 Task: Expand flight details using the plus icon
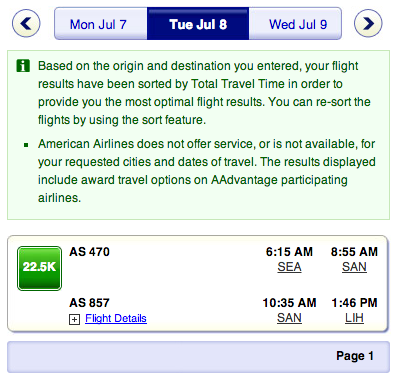click(74, 320)
